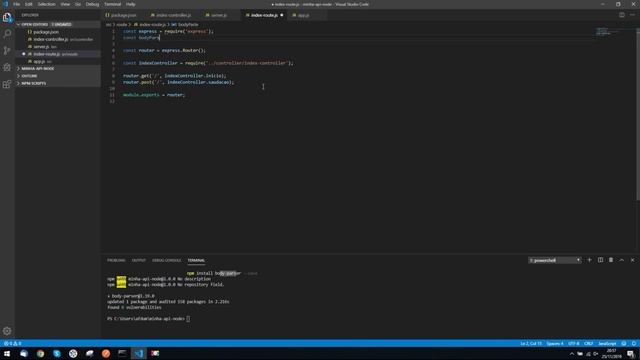Expand the MINHA-API-NODE folder section
This screenshot has width=640, height=360.
(58, 69)
